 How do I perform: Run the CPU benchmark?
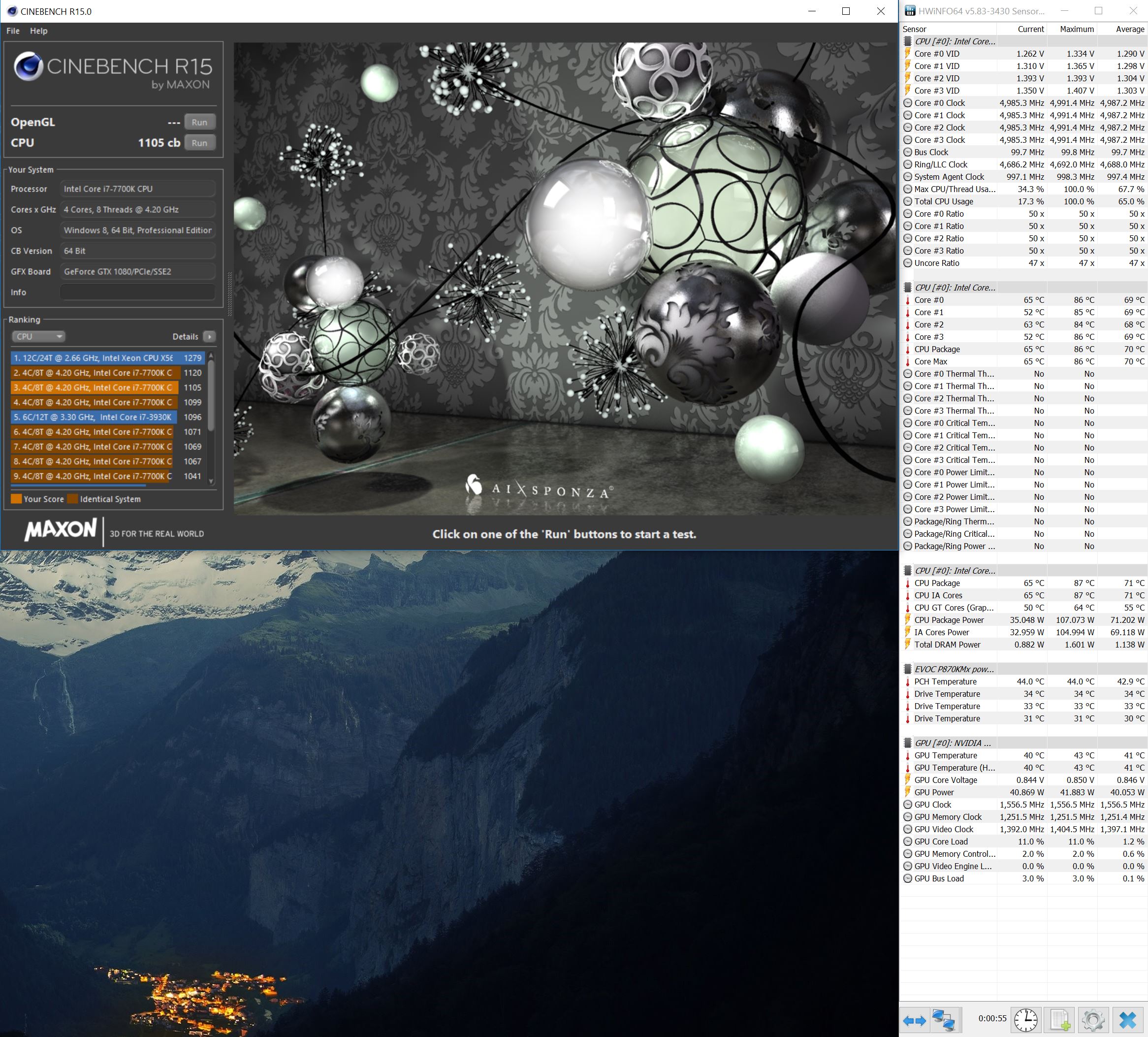tap(199, 143)
